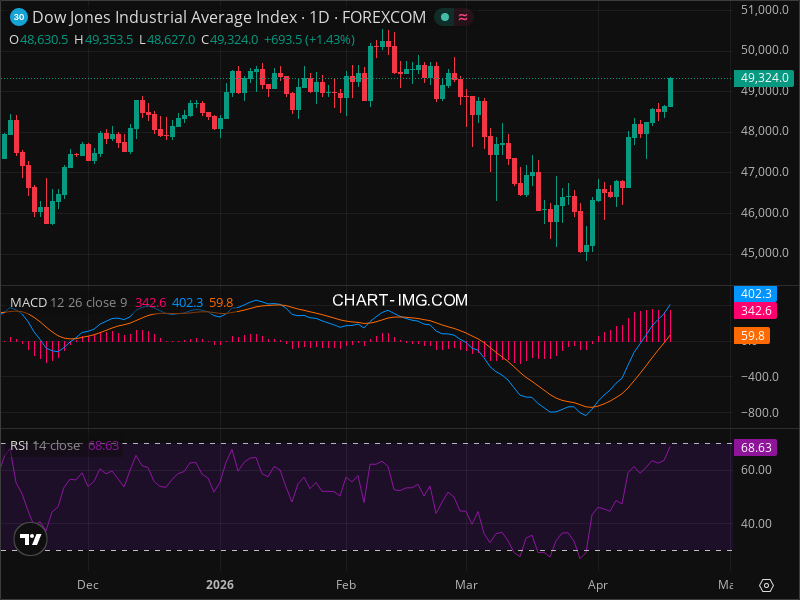Click the MACD legend value 59.8 in orange
The height and width of the screenshot is (600, 800).
pyautogui.click(x=221, y=303)
